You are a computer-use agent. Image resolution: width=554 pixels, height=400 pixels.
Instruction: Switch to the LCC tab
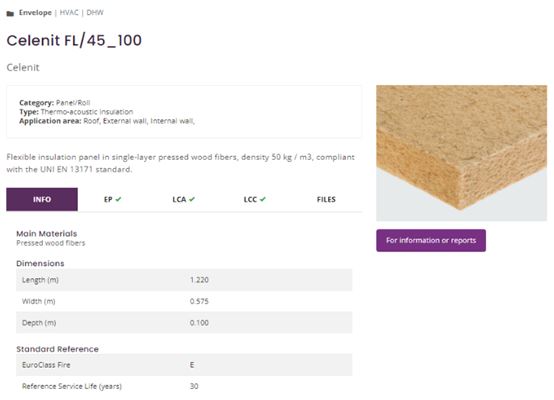255,199
